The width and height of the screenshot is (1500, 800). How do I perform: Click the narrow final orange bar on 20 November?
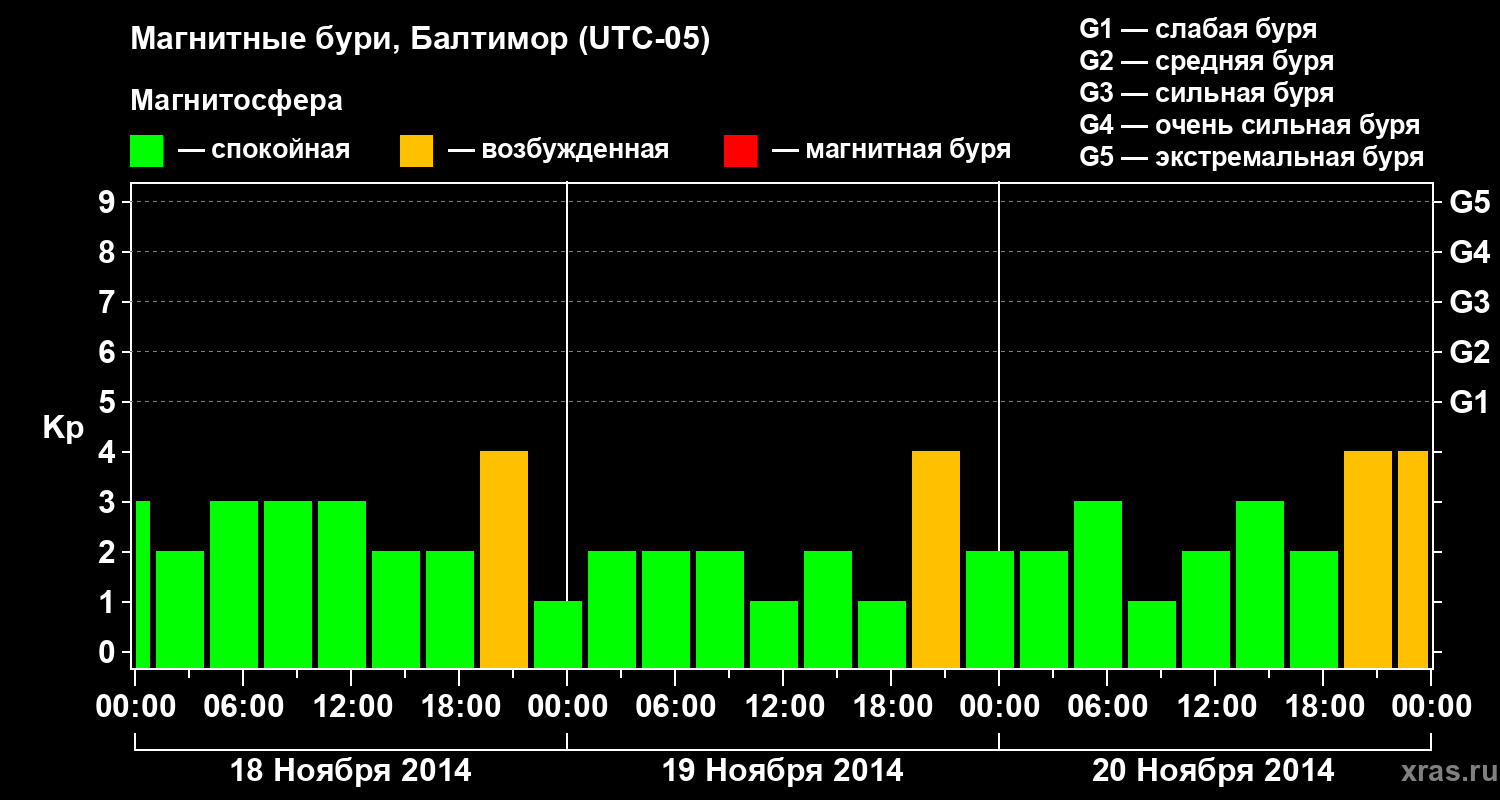tap(1413, 560)
